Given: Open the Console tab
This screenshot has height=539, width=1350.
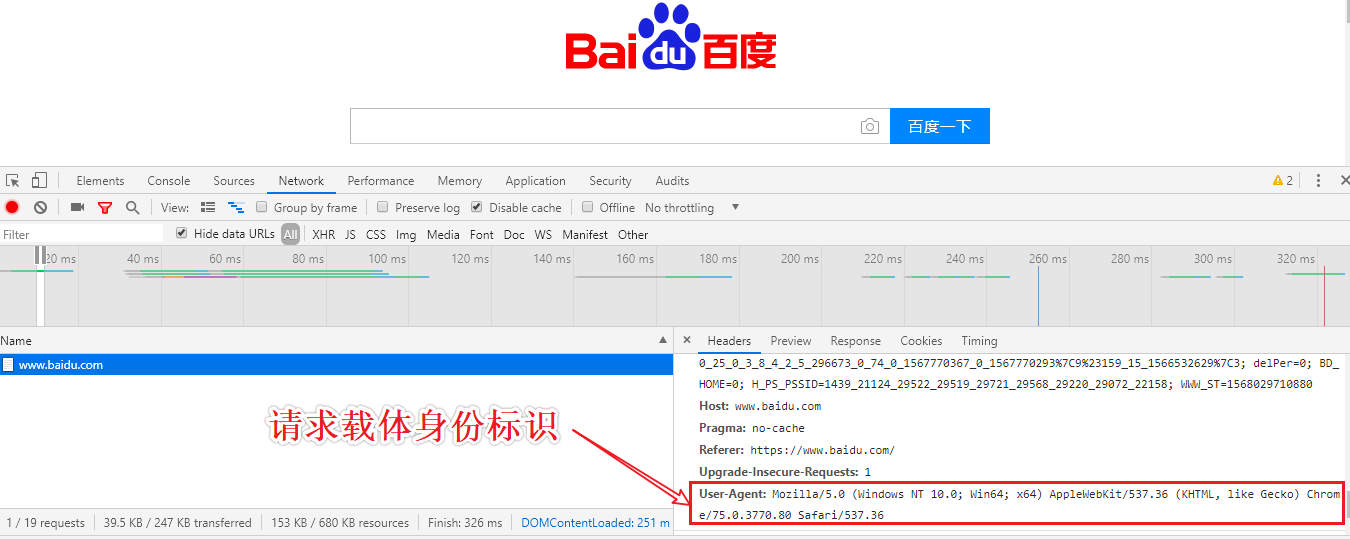Looking at the screenshot, I should 169,181.
